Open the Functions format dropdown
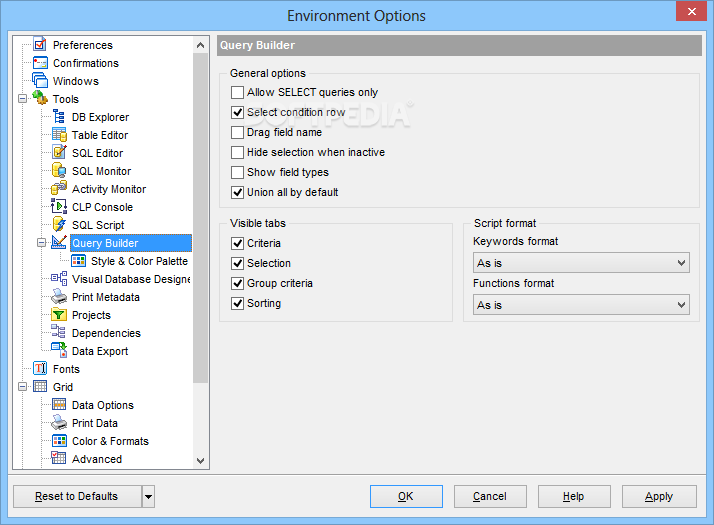 581,305
